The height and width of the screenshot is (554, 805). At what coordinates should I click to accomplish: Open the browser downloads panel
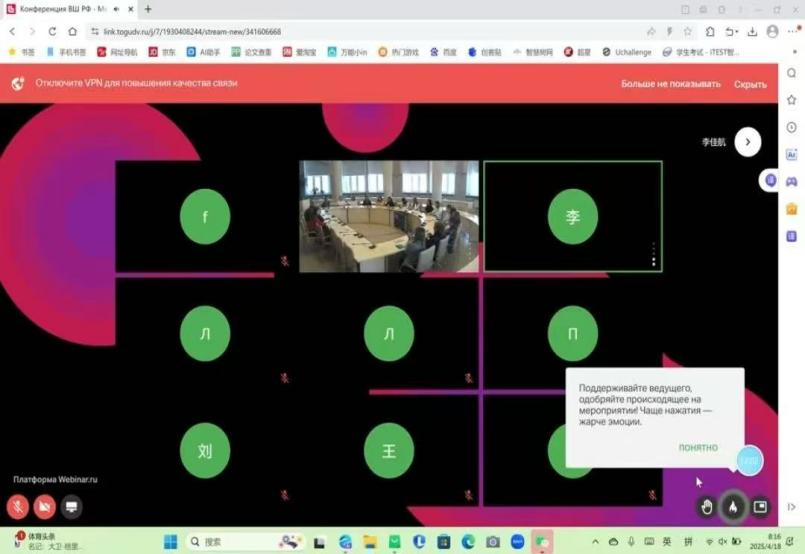click(x=752, y=32)
